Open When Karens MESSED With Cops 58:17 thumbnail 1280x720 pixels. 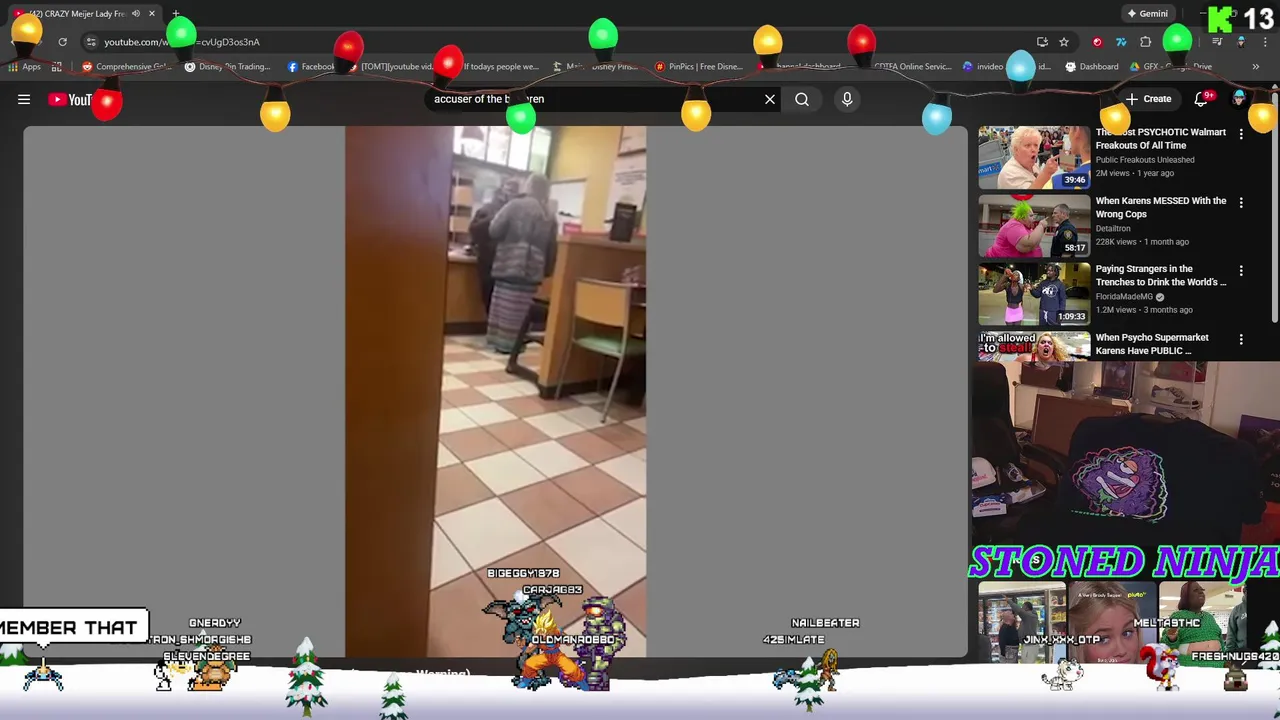(1034, 225)
